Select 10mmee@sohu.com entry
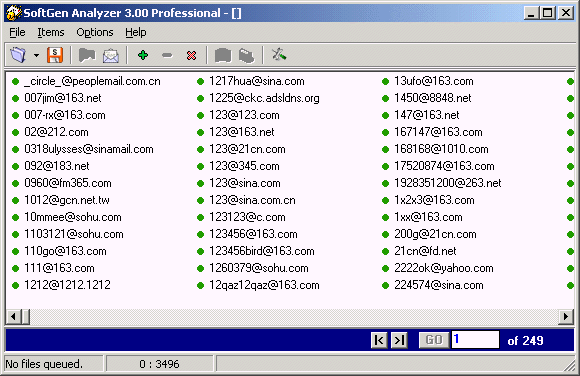This screenshot has height=376, width=580. (73, 217)
